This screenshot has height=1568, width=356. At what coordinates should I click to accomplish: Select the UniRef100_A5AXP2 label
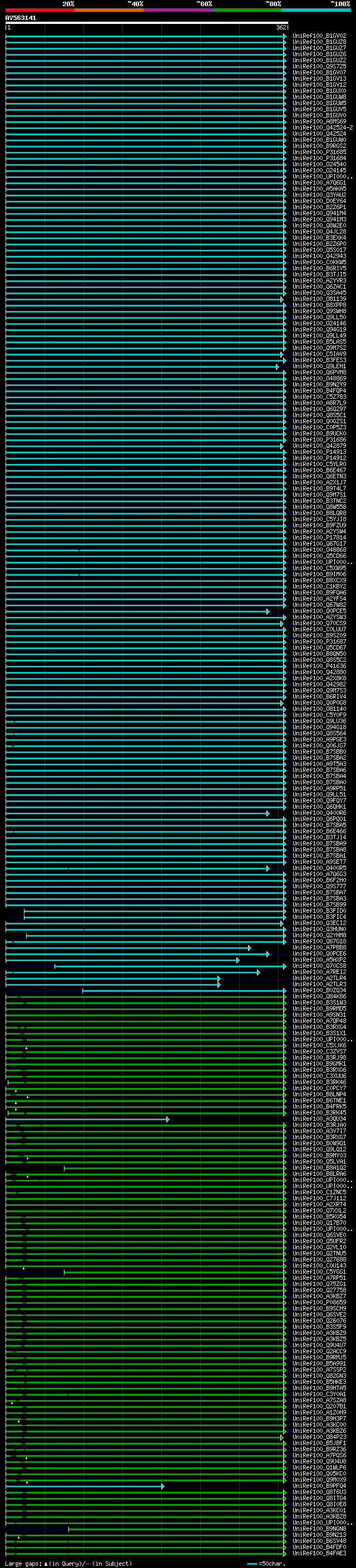coord(319,960)
